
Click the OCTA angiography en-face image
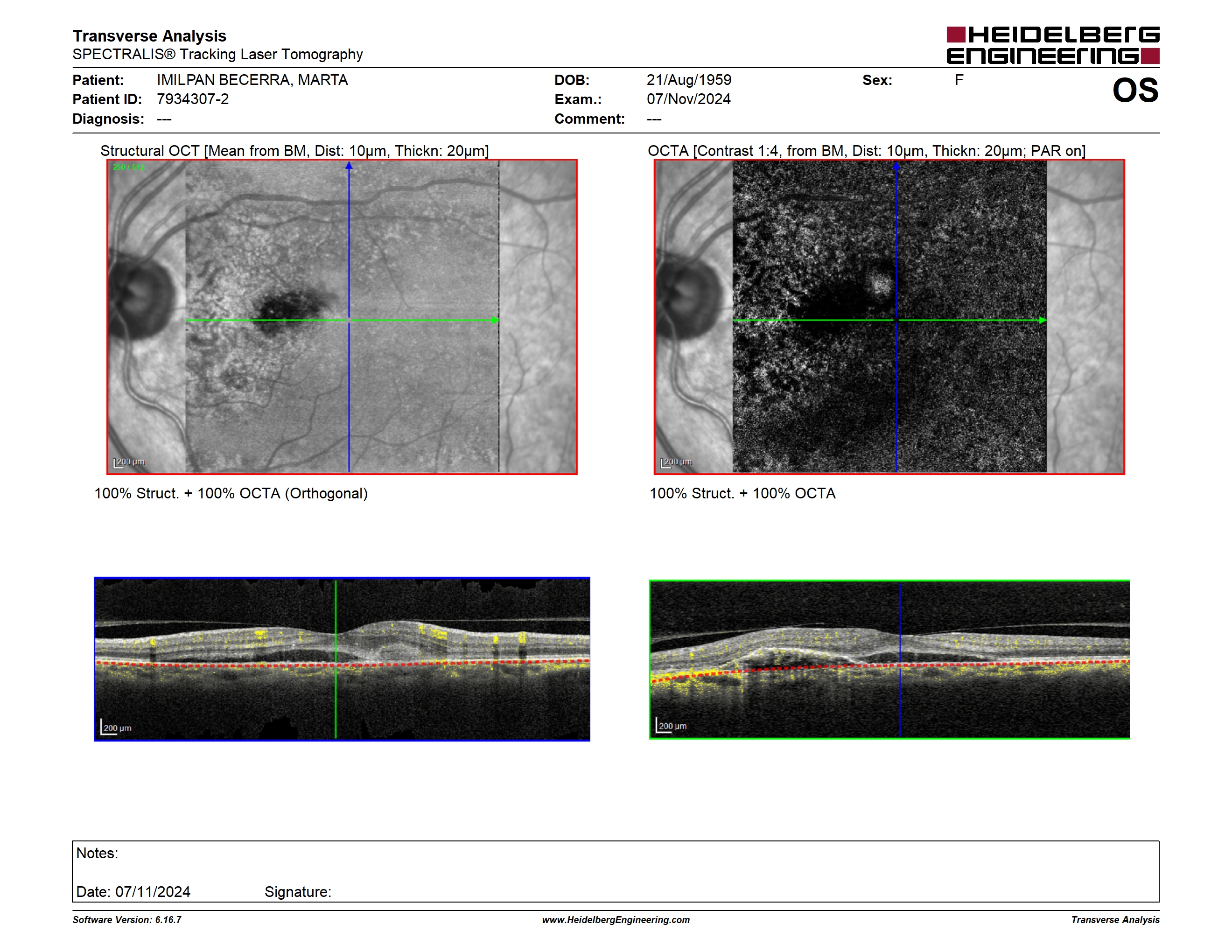pos(889,317)
